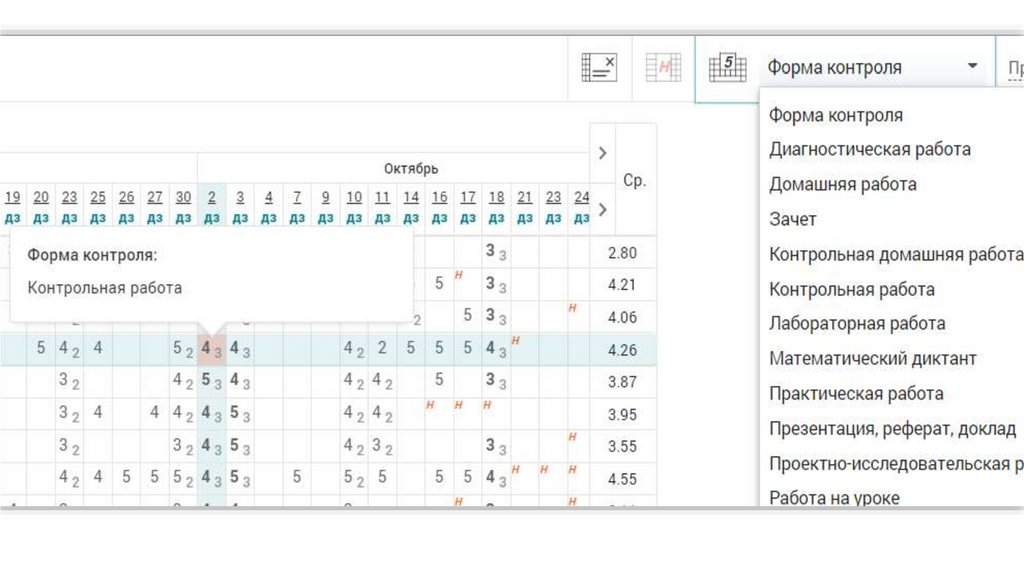Choose 'Зачет' in the dropdown list
The height and width of the screenshot is (574, 1024).
coord(792,220)
